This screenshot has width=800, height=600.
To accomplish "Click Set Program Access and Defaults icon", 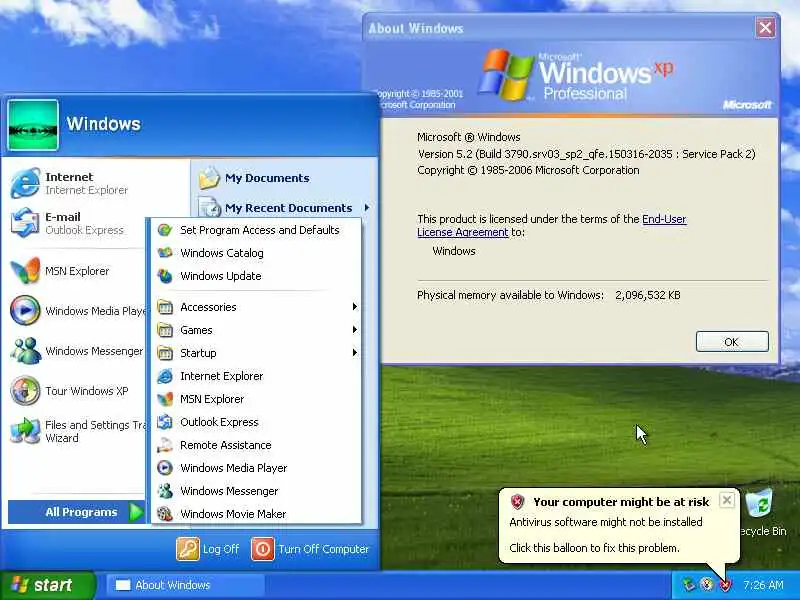I will click(165, 230).
